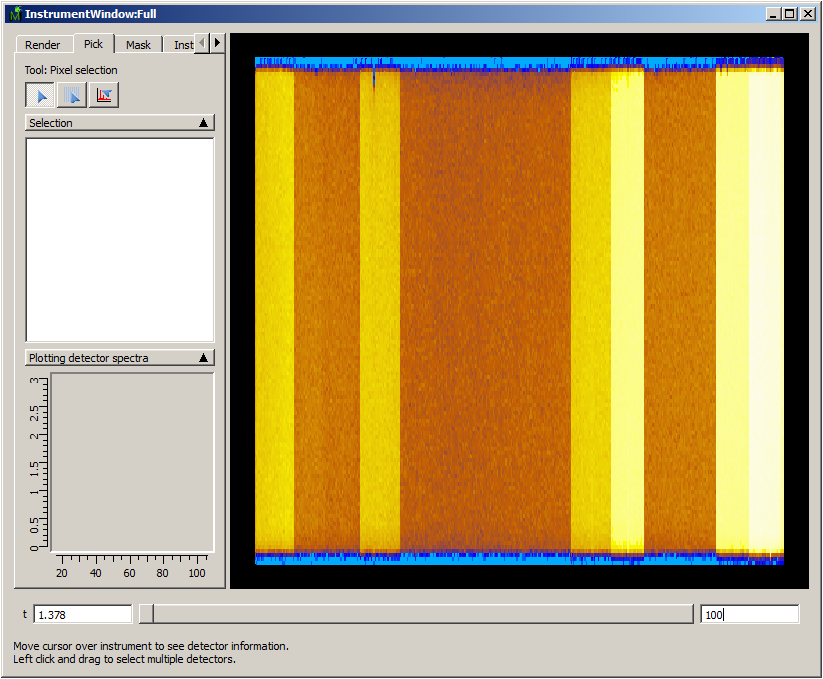Click the instrument detector image view
This screenshot has height=679, width=823.
click(519, 310)
